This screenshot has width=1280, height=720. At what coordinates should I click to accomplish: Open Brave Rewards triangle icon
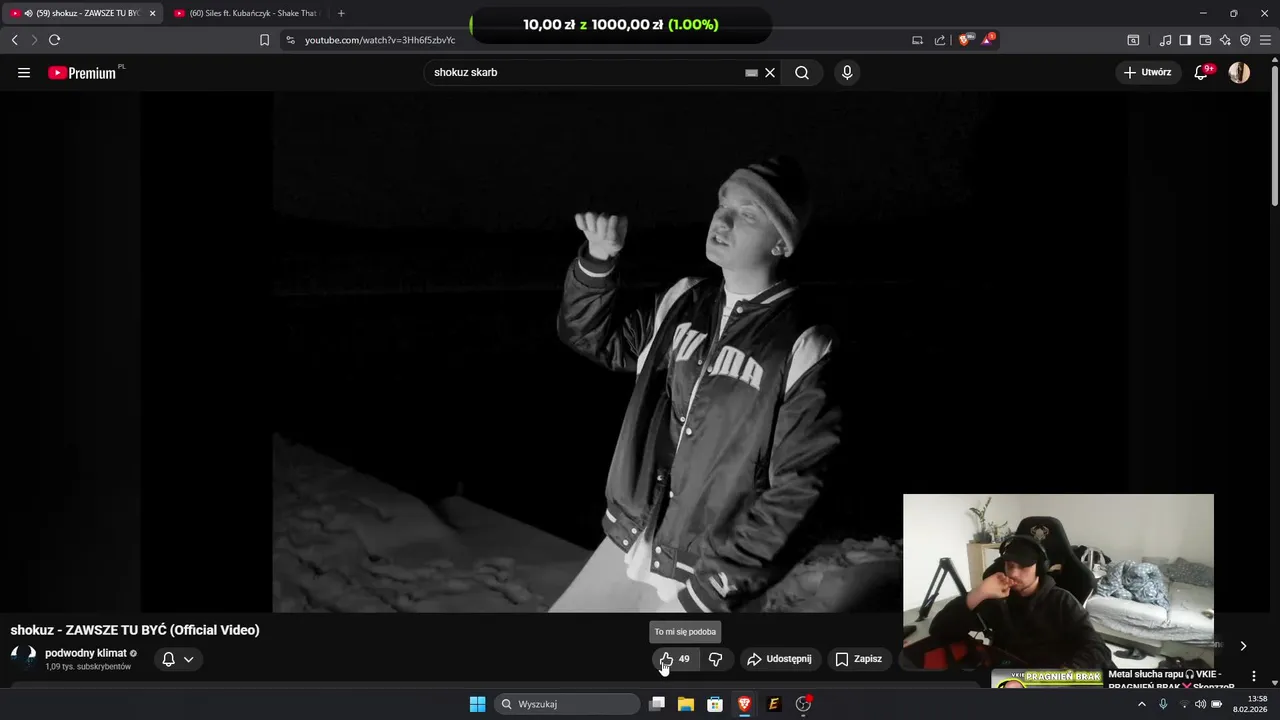point(988,40)
